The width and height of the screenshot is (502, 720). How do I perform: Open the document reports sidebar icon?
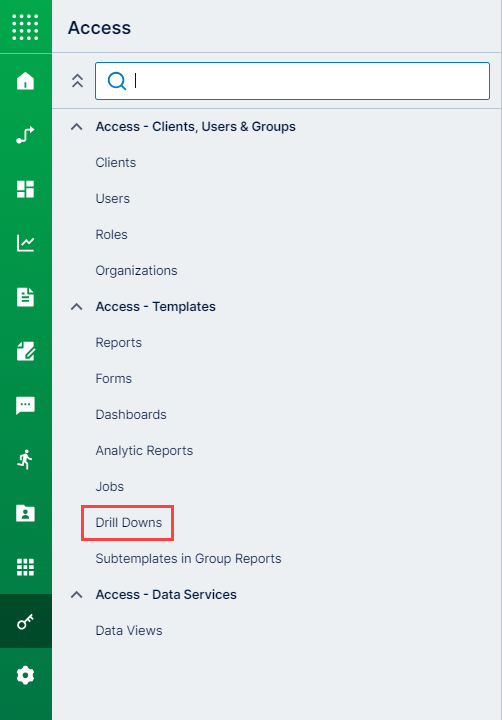click(x=25, y=297)
